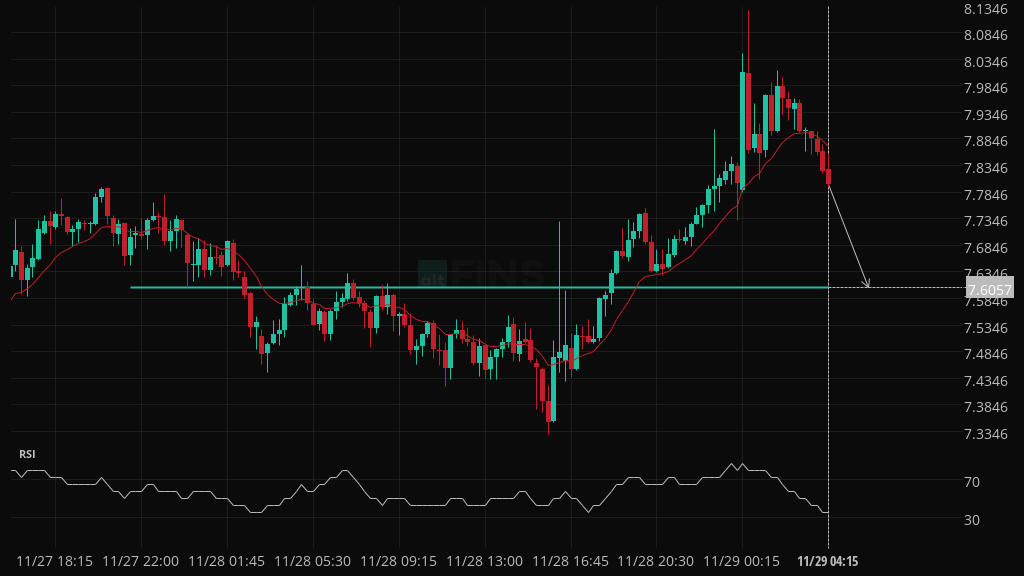Click the 7.3346 lowest price axis label
The height and width of the screenshot is (576, 1024).
pyautogui.click(x=985, y=434)
